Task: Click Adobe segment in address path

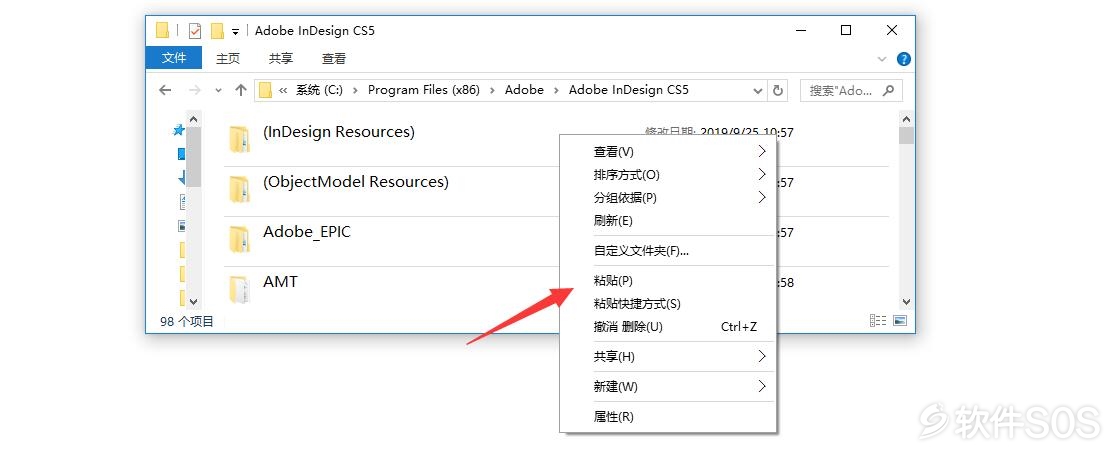Action: pos(524,90)
